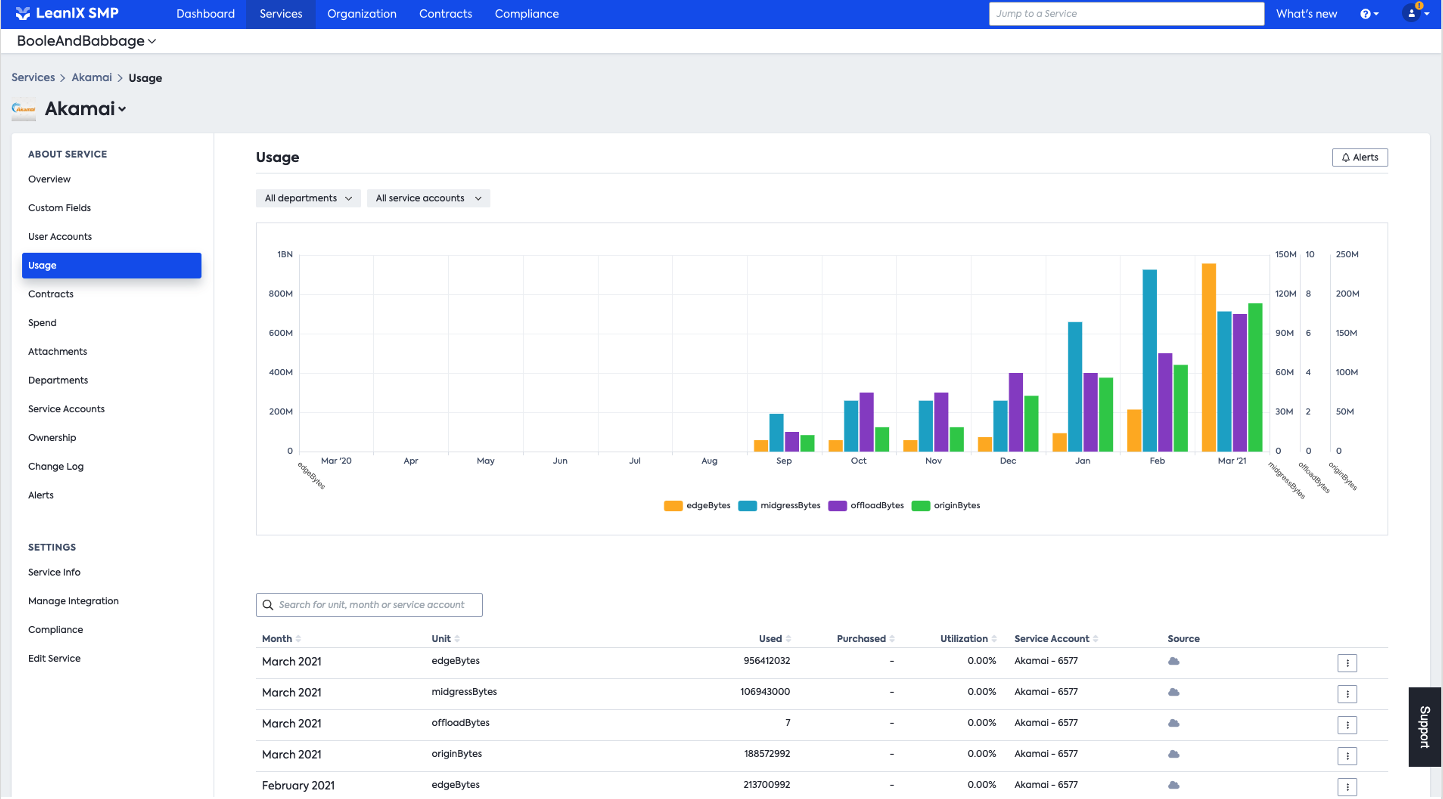The image size is (1443, 799).
Task: Open Service Accounts in sidebar
Action: 67,409
